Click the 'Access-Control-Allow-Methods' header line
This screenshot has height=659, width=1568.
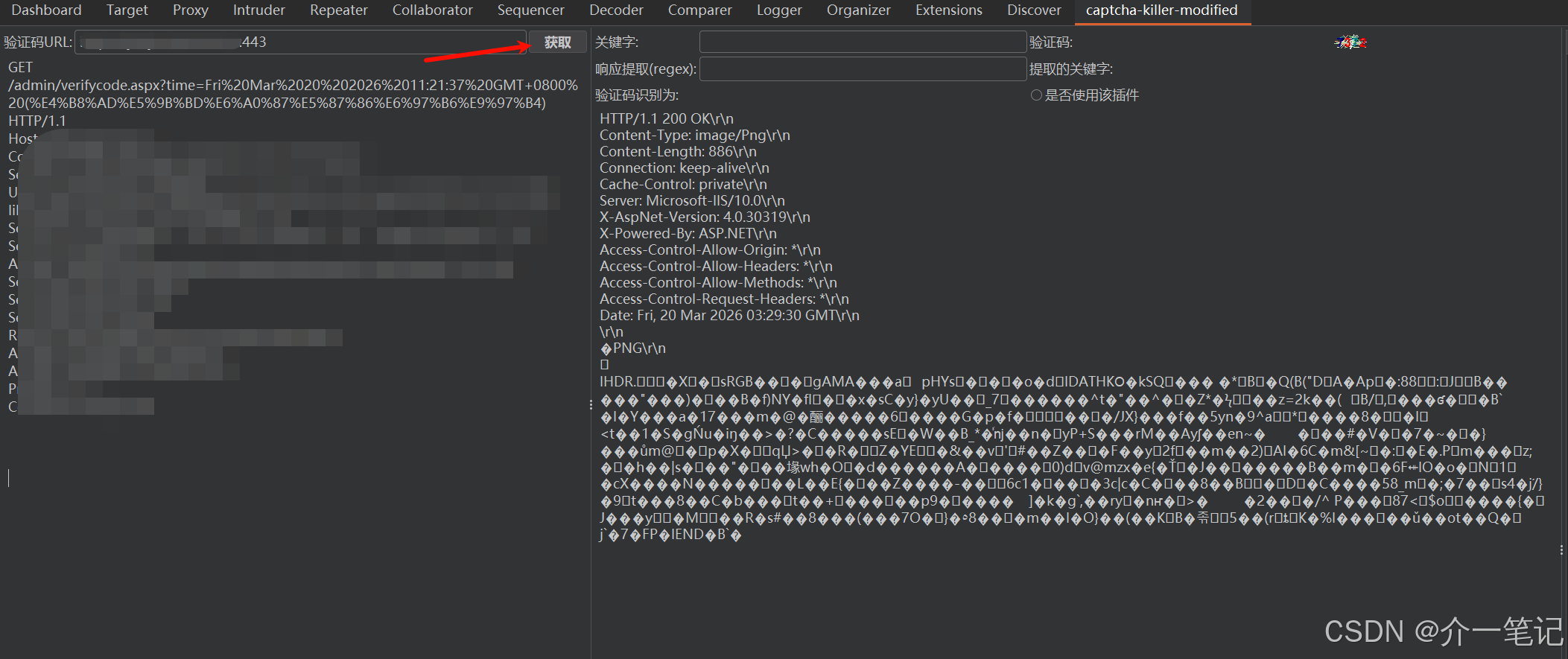718,283
